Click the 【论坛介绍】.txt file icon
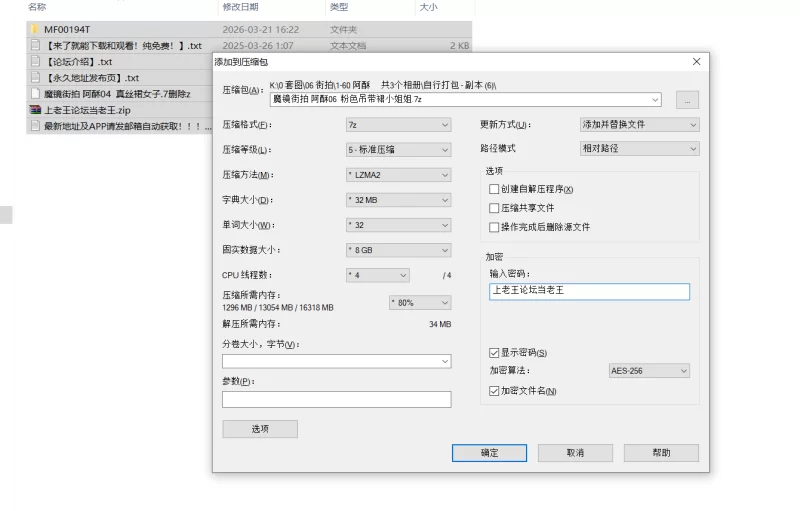 tap(35, 62)
